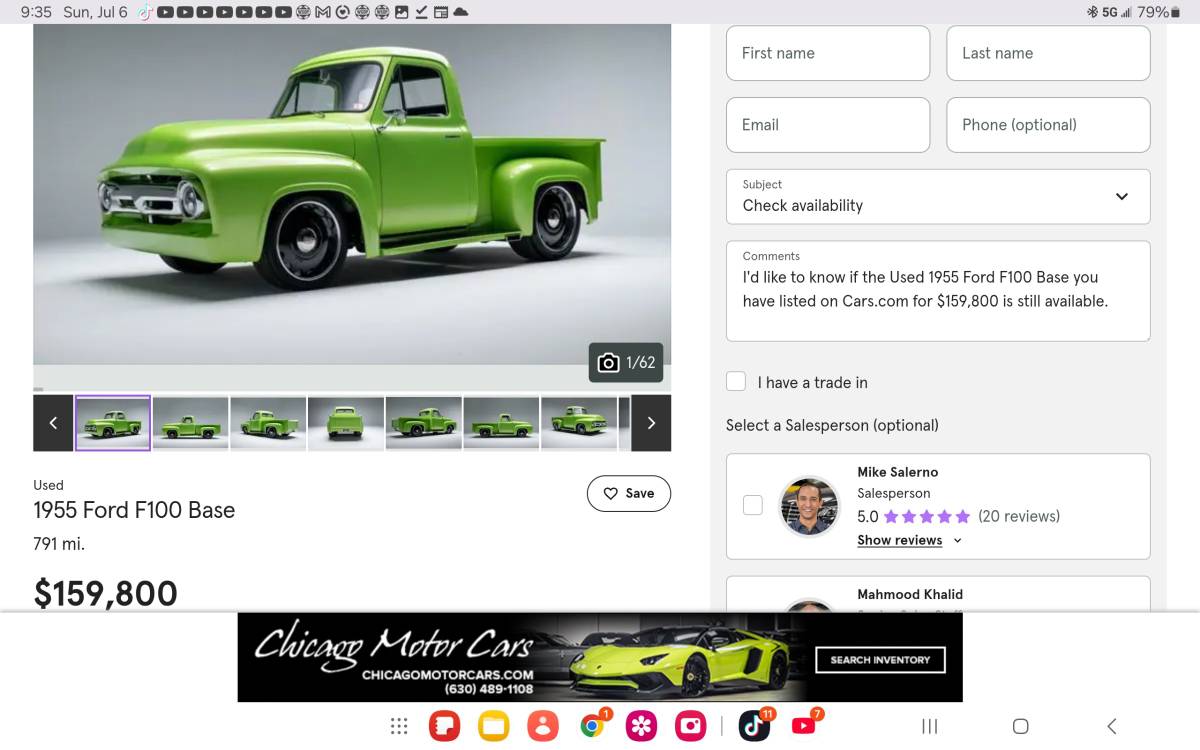Select the second truck thumbnail
The image size is (1200, 750).
(x=190, y=423)
